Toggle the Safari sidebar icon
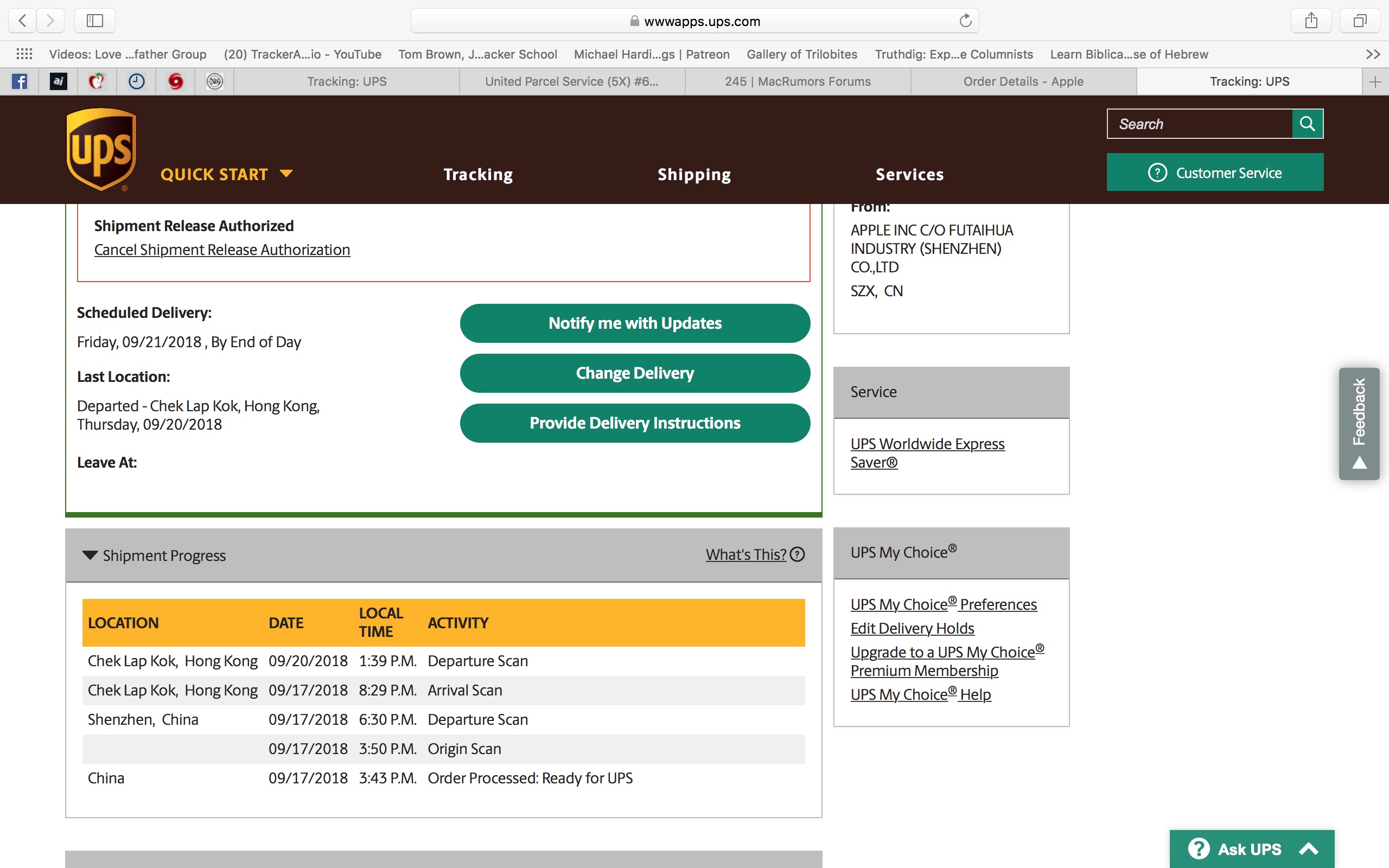Image resolution: width=1389 pixels, height=868 pixels. pos(95,21)
